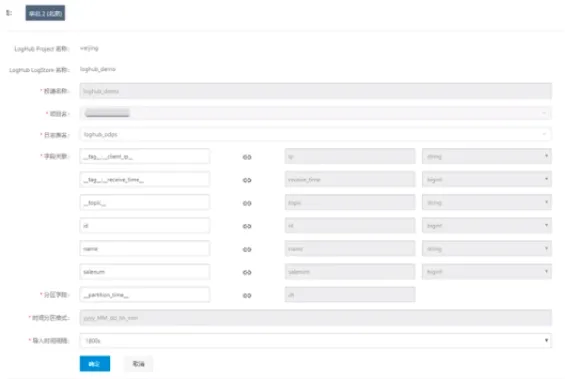565x379 pixels.
Task: Click the cancel button beside confirm
Action: 138,364
